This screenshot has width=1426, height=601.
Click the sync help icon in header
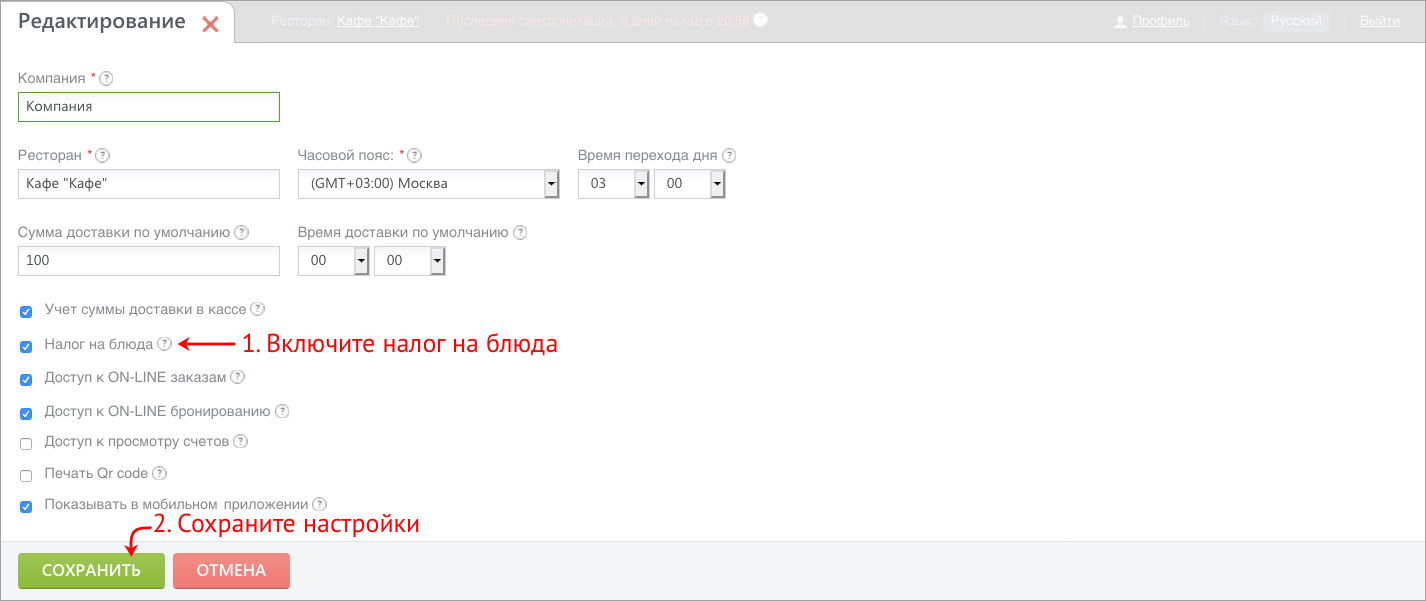(760, 20)
